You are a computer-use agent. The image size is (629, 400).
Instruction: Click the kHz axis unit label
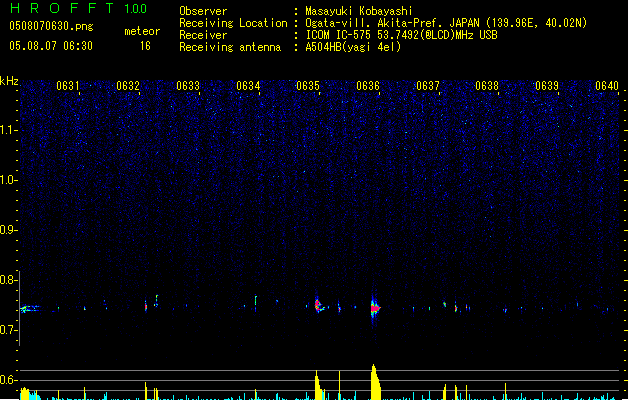pyautogui.click(x=9, y=81)
